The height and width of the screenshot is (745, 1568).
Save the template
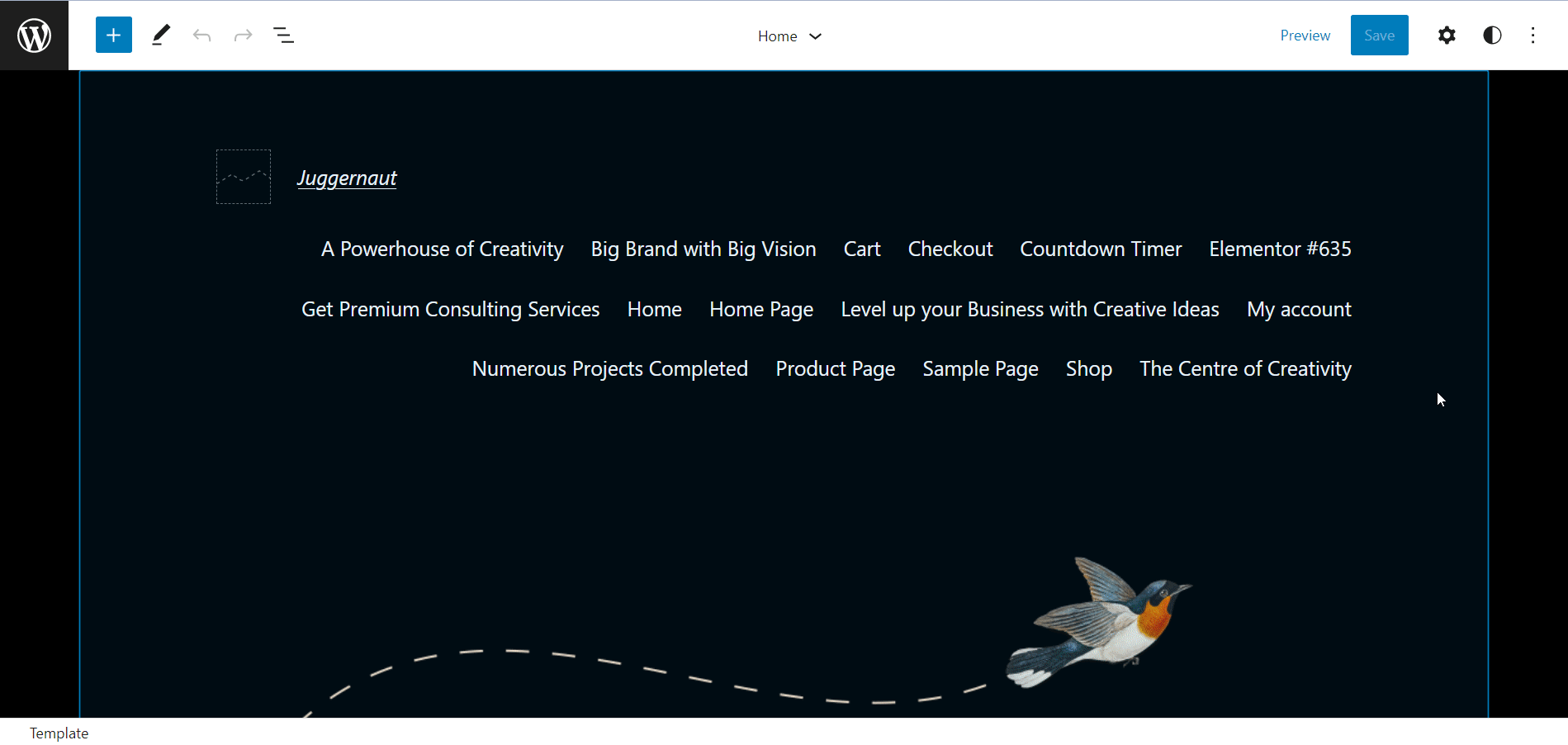(x=1380, y=36)
